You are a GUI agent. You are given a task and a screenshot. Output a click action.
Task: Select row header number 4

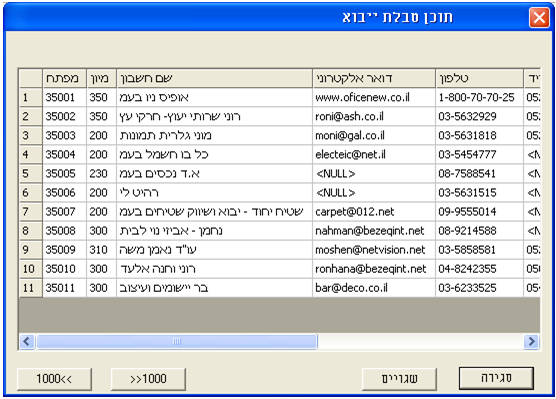pyautogui.click(x=31, y=155)
